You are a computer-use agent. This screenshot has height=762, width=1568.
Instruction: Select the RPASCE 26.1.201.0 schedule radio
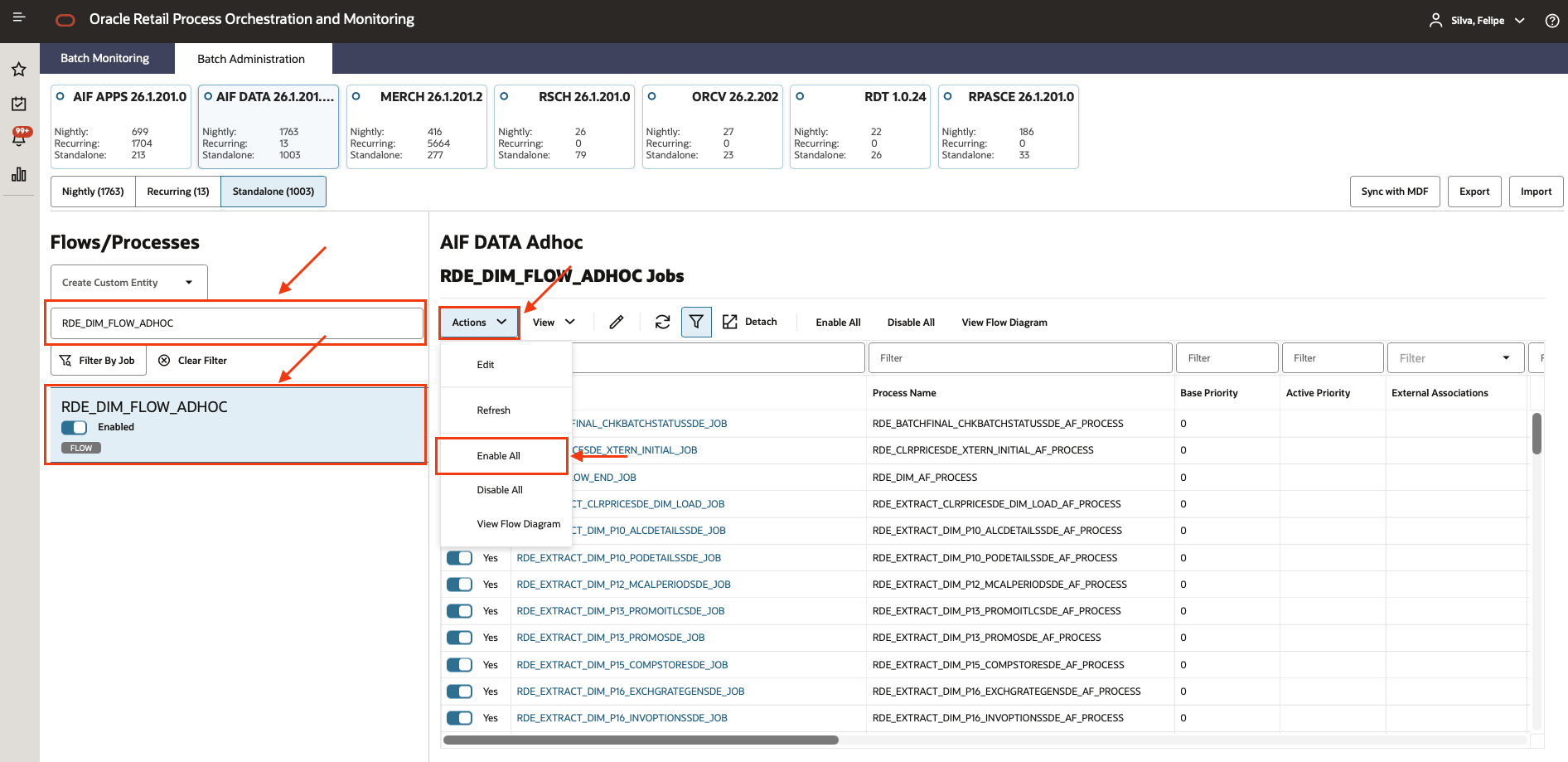[x=947, y=97]
